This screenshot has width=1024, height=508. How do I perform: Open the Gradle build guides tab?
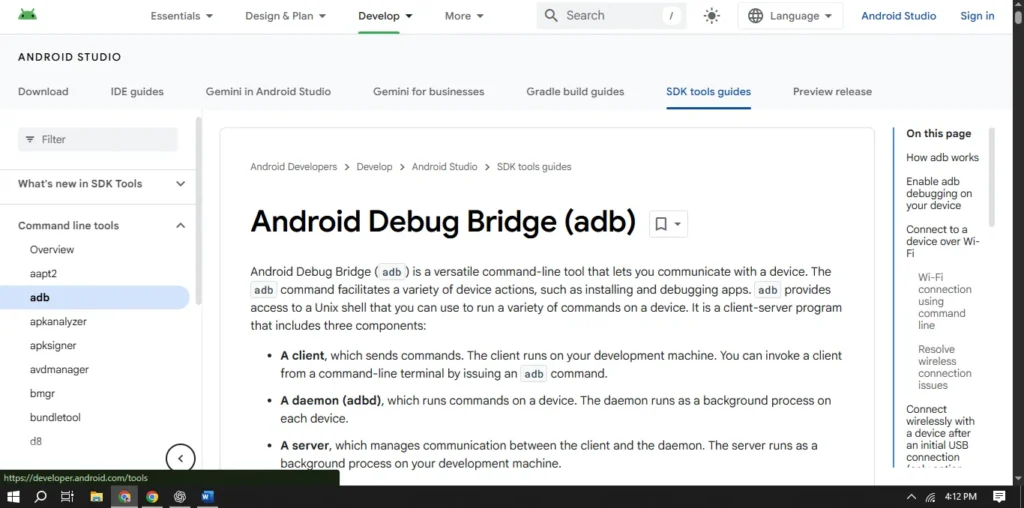point(575,91)
